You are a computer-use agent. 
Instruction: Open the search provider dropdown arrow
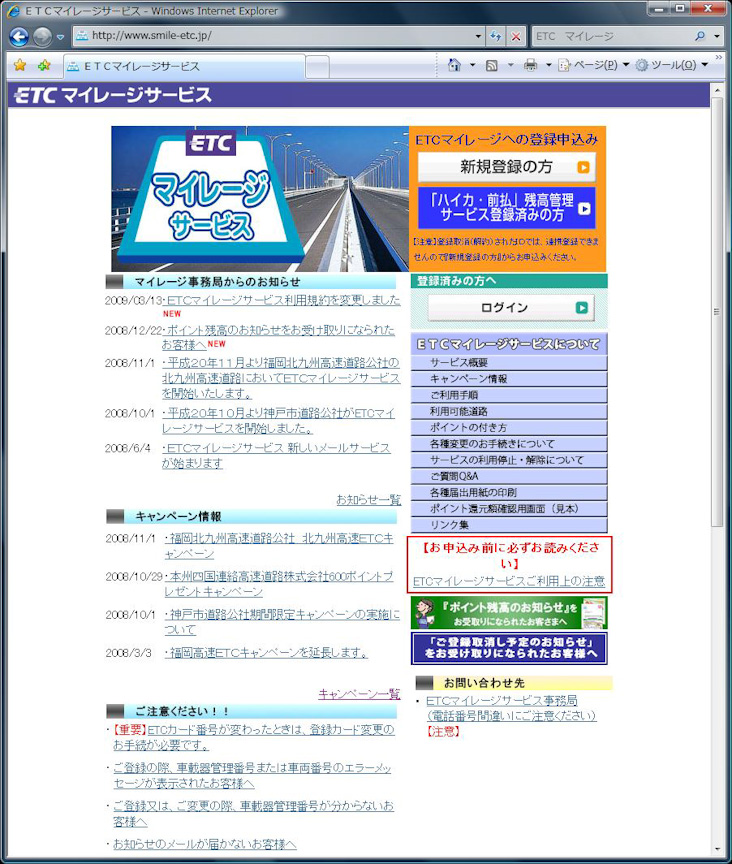tap(717, 36)
